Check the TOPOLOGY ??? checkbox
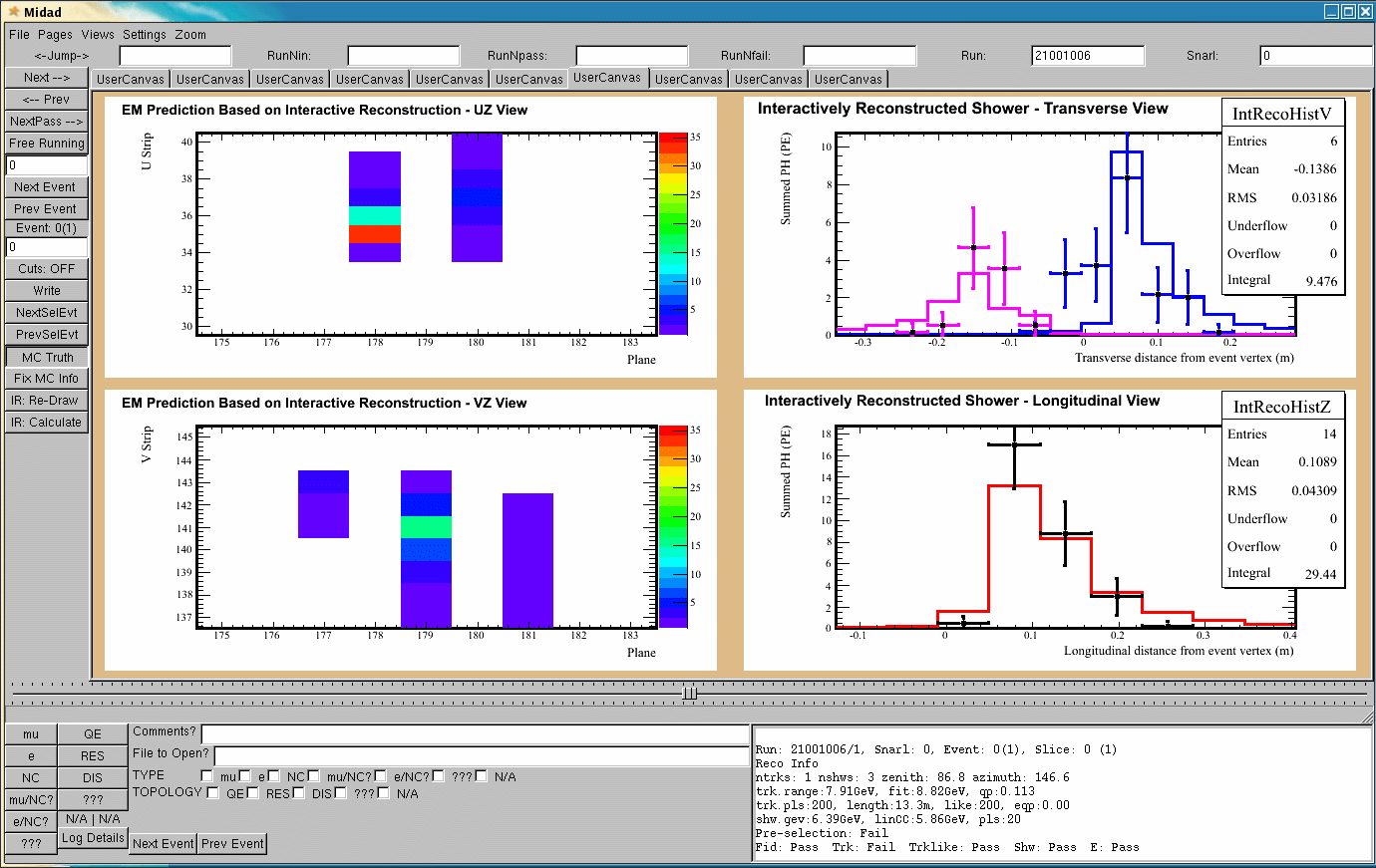 (x=341, y=793)
